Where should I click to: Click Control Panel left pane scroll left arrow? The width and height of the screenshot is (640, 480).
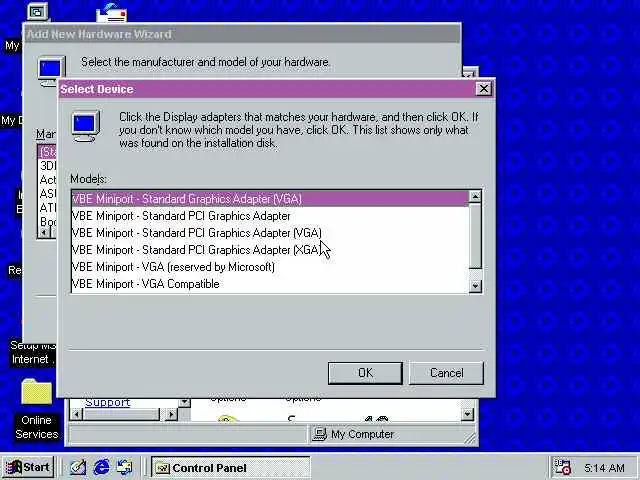click(76, 415)
